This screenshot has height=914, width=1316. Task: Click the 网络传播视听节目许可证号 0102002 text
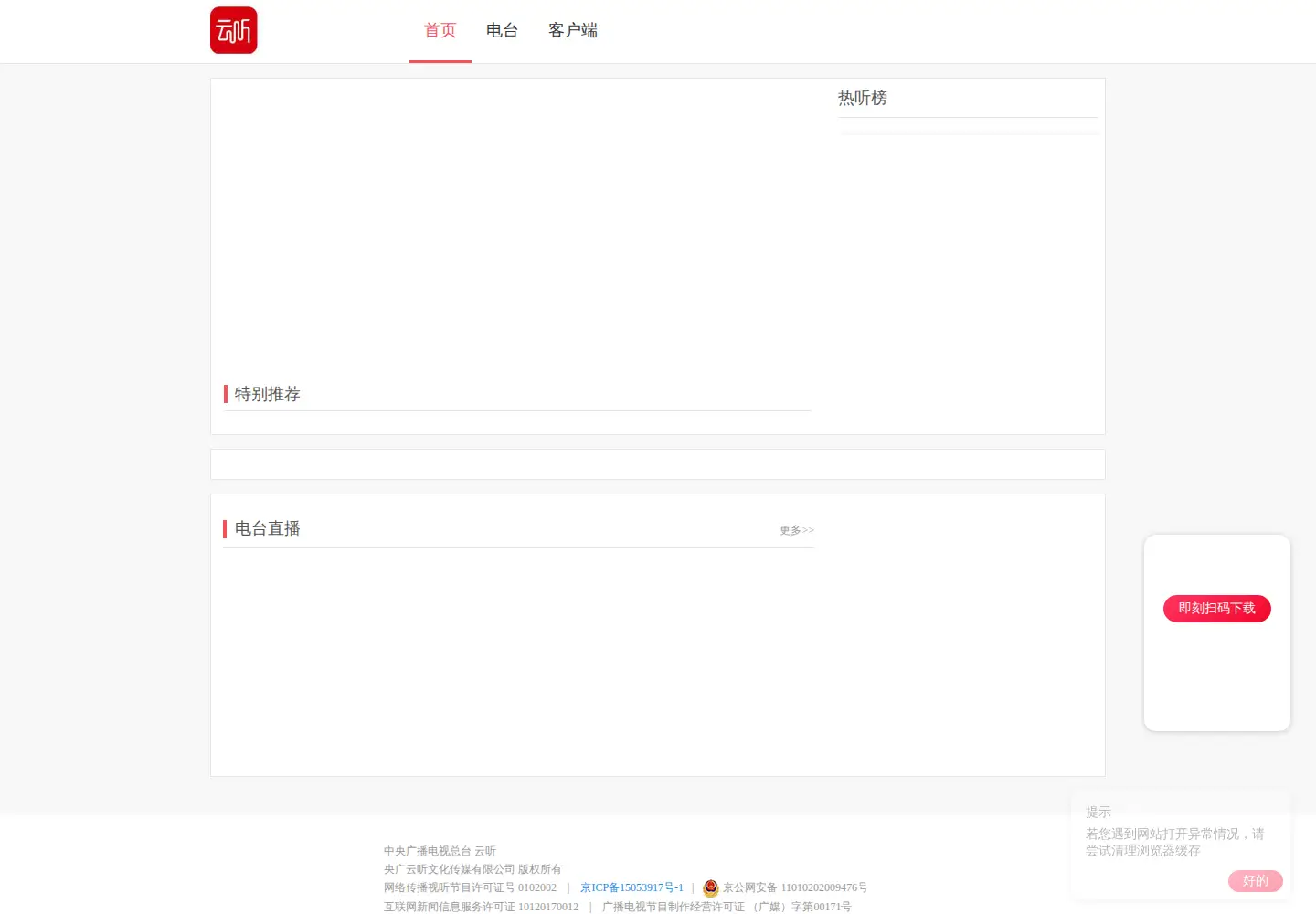pos(470,887)
